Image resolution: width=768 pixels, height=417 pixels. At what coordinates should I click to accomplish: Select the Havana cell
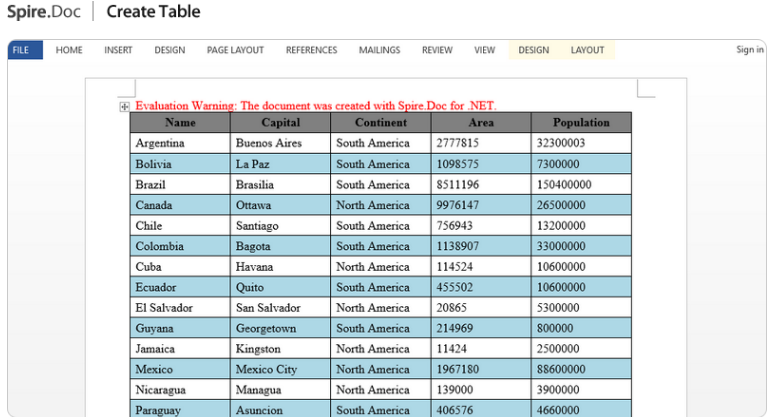pyautogui.click(x=281, y=267)
